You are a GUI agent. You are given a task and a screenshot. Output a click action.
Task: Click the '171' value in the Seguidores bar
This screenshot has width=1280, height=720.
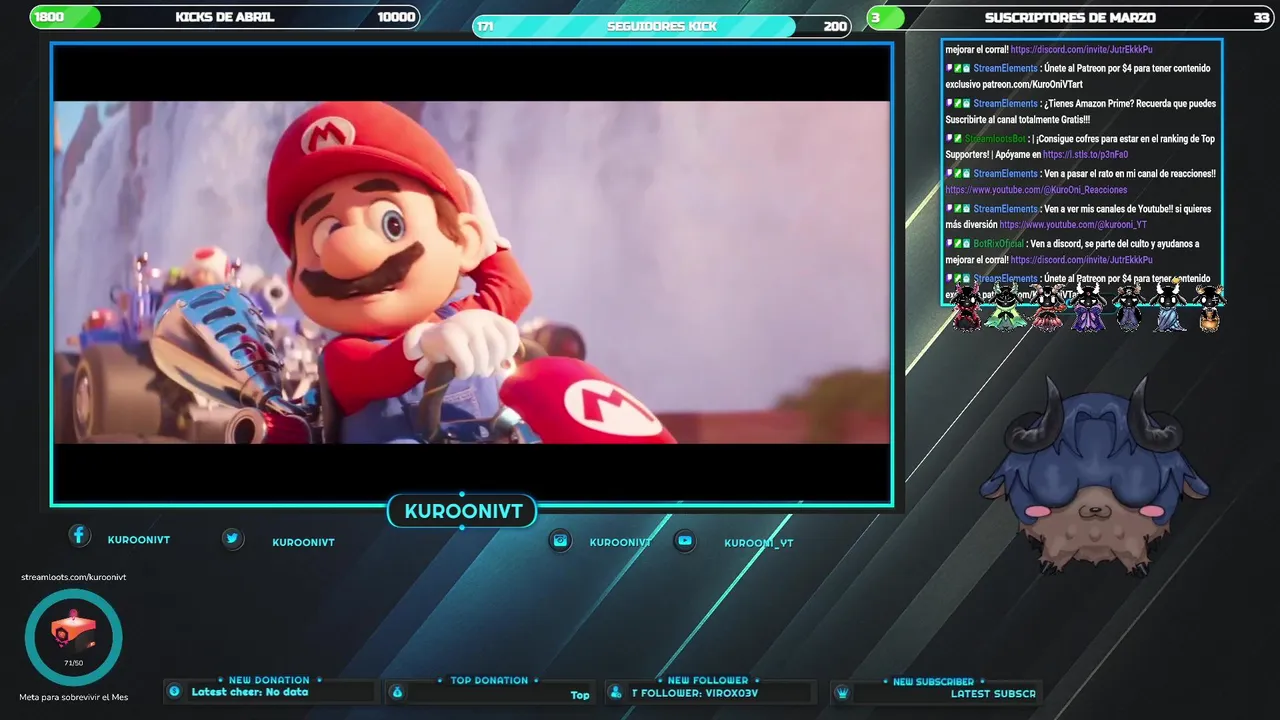485,26
